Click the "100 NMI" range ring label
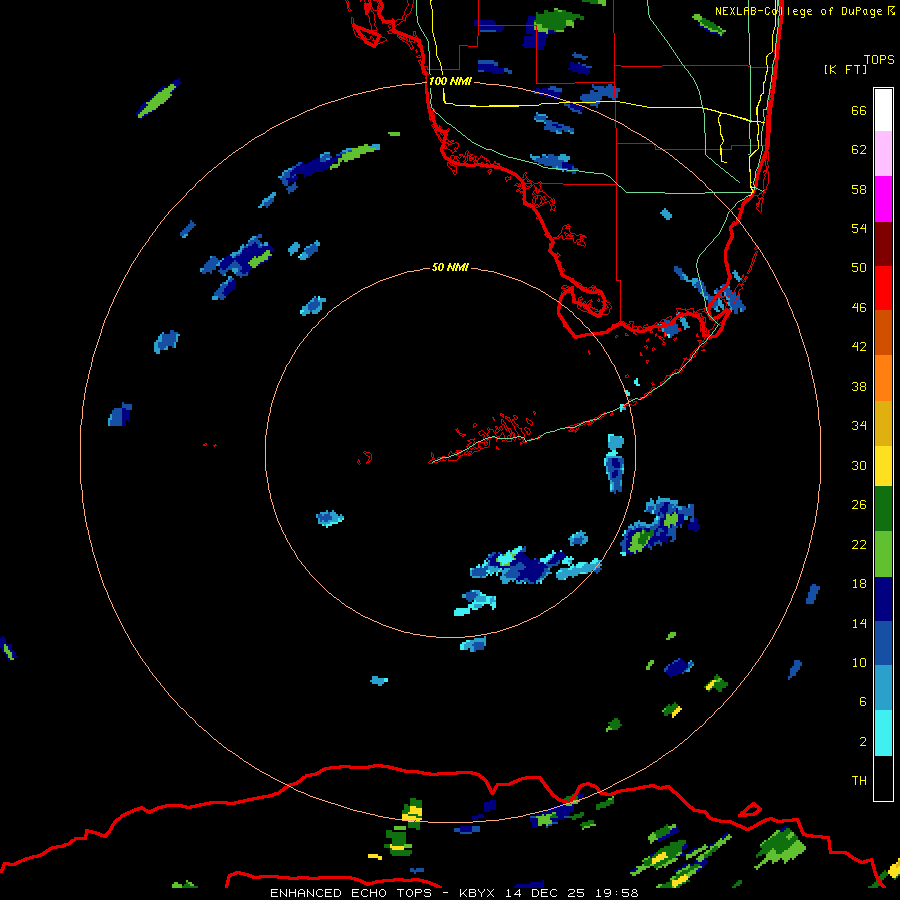This screenshot has height=900, width=900. click(450, 81)
